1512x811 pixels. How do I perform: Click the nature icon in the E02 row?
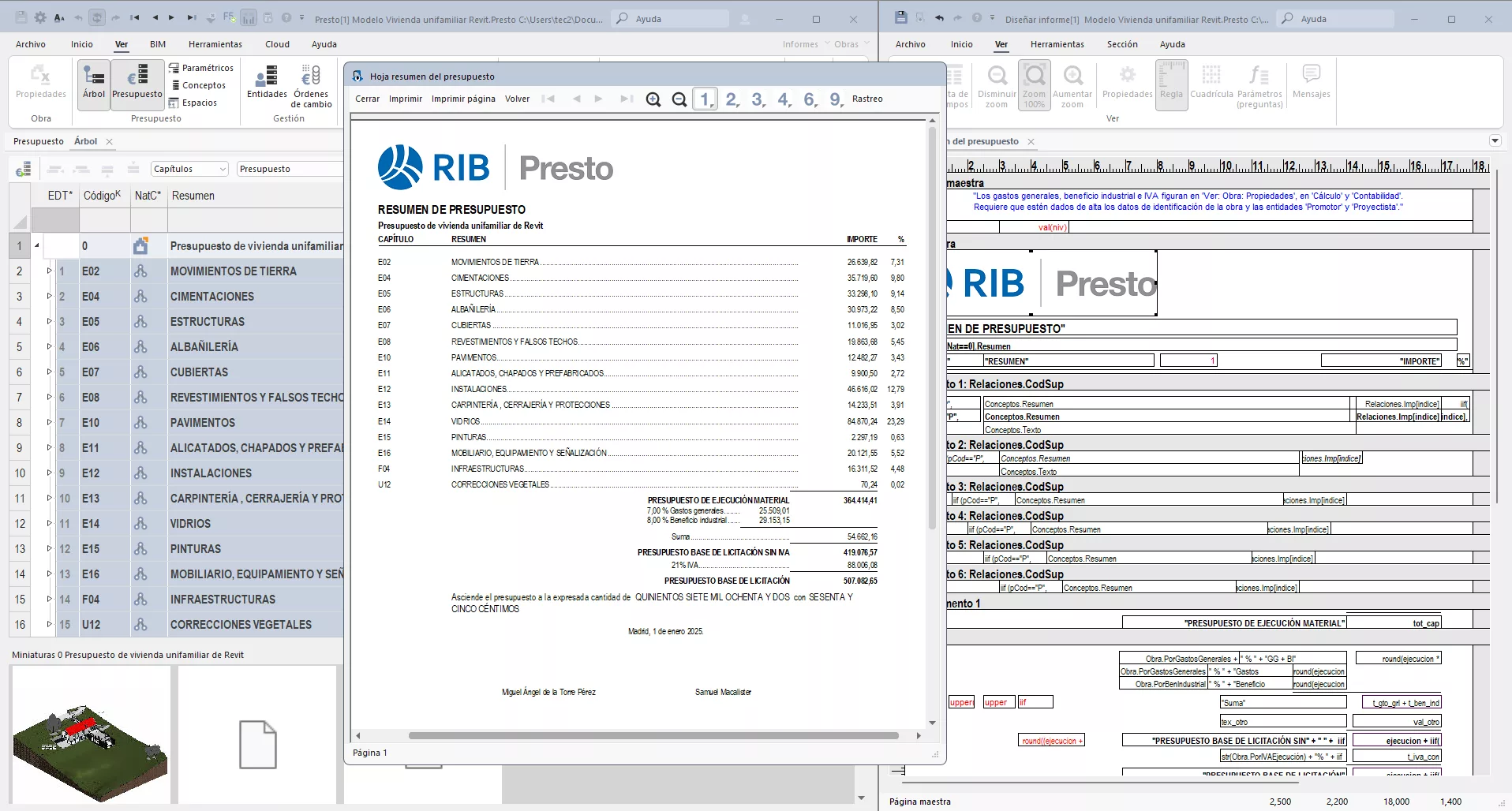coord(140,271)
